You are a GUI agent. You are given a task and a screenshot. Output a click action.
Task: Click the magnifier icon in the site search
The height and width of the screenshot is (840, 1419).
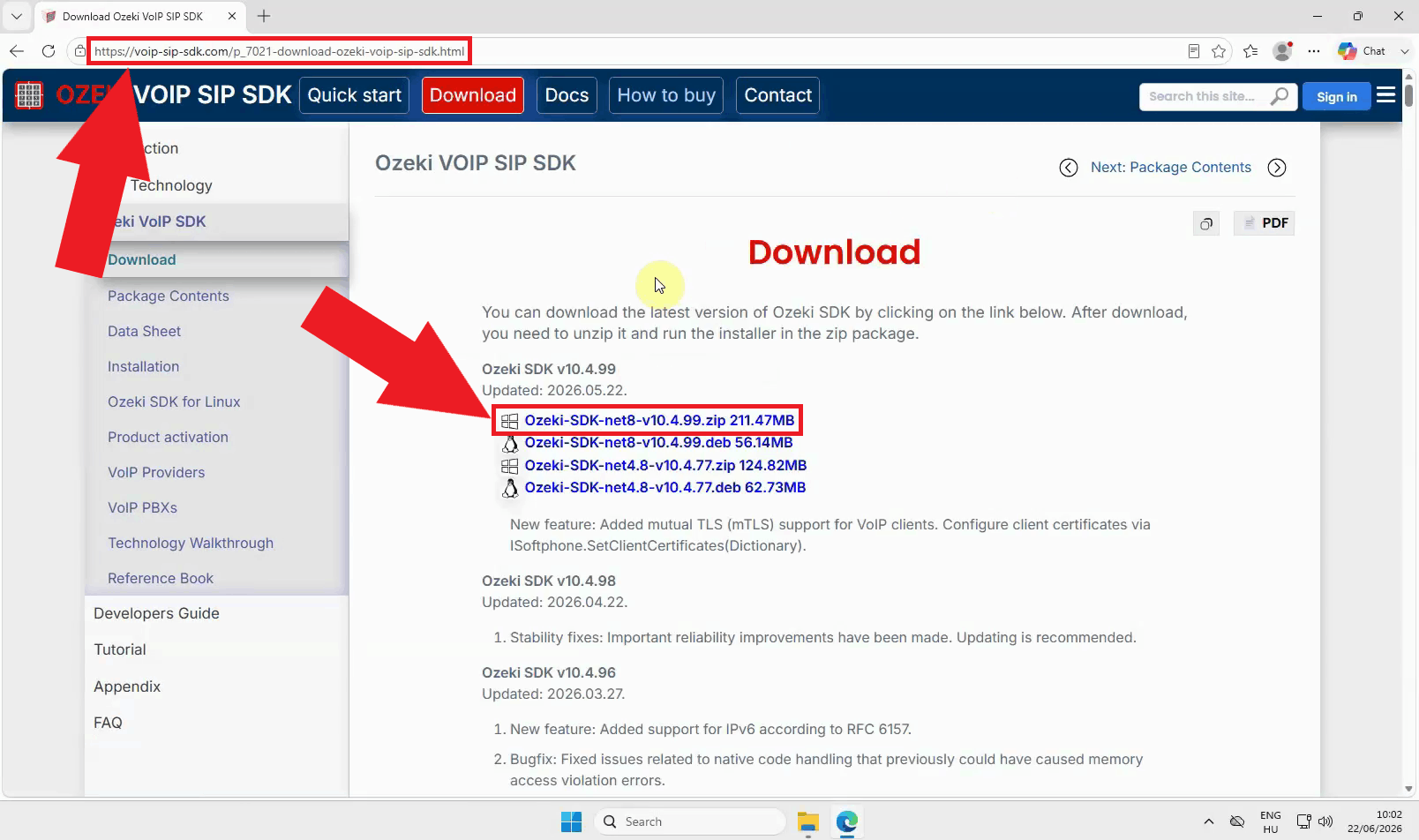coord(1280,96)
